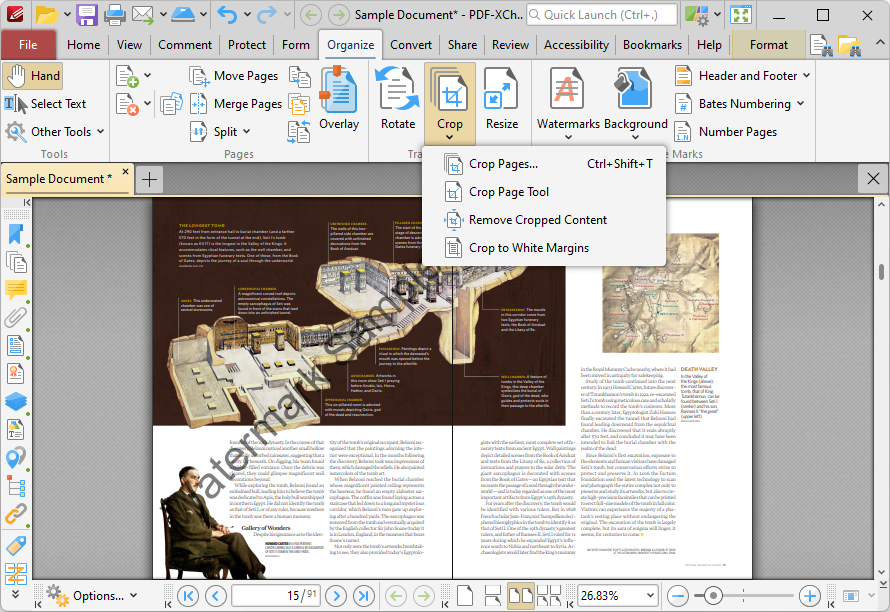
Task: Select continuous page layout
Action: [493, 596]
